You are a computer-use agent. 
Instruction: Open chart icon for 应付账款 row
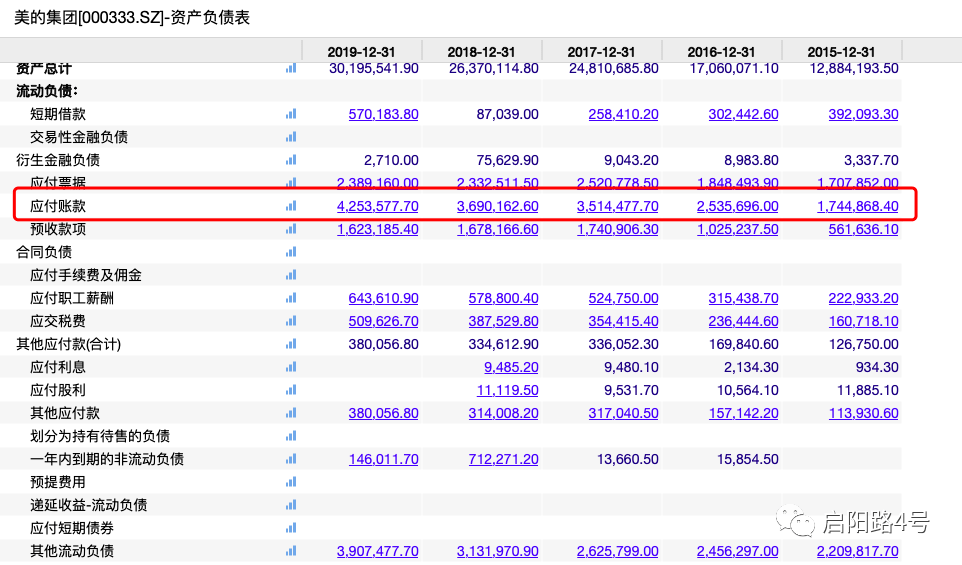click(x=291, y=206)
